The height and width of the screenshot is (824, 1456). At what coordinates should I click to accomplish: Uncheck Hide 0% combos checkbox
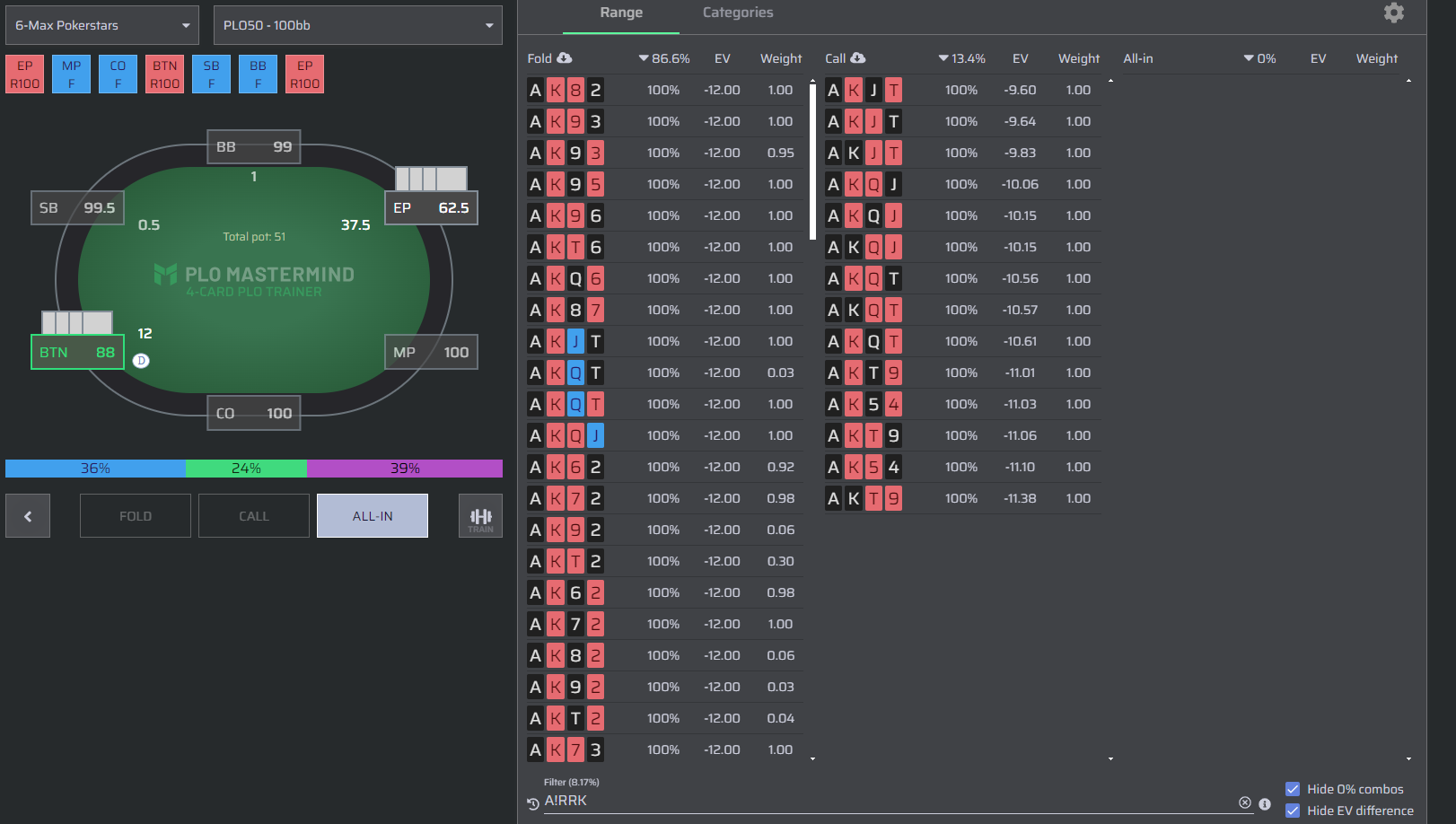1293,789
